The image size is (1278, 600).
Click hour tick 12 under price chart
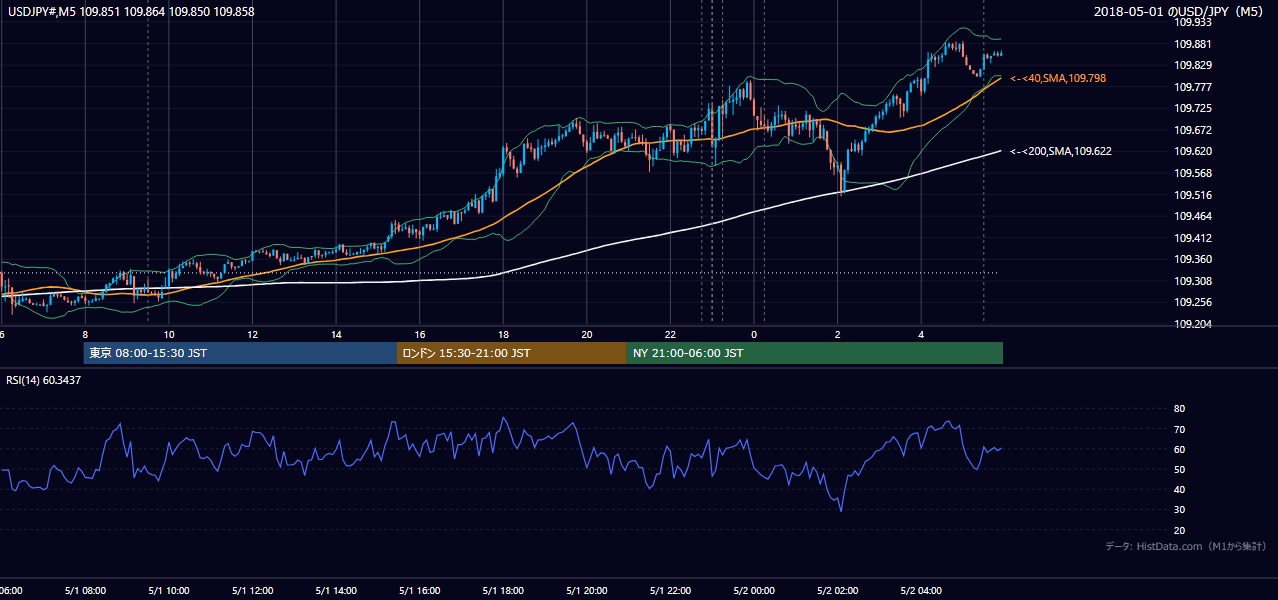click(x=252, y=335)
